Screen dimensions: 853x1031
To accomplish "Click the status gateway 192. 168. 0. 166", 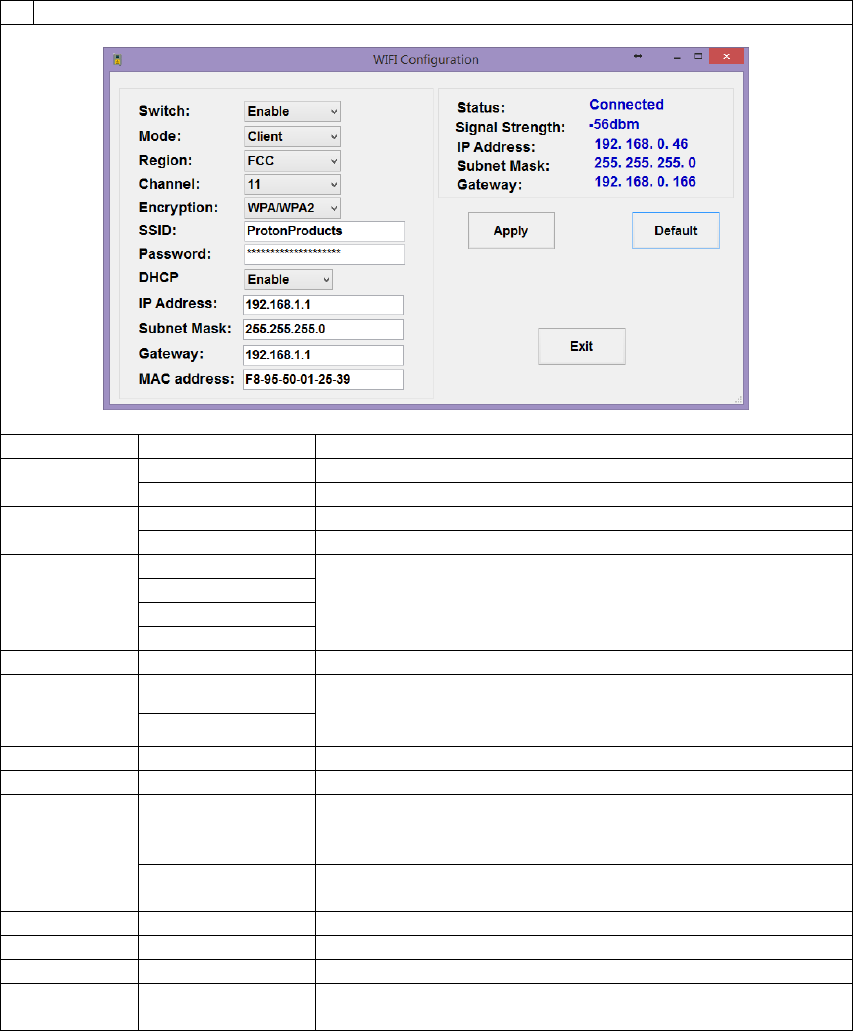I will (x=645, y=182).
